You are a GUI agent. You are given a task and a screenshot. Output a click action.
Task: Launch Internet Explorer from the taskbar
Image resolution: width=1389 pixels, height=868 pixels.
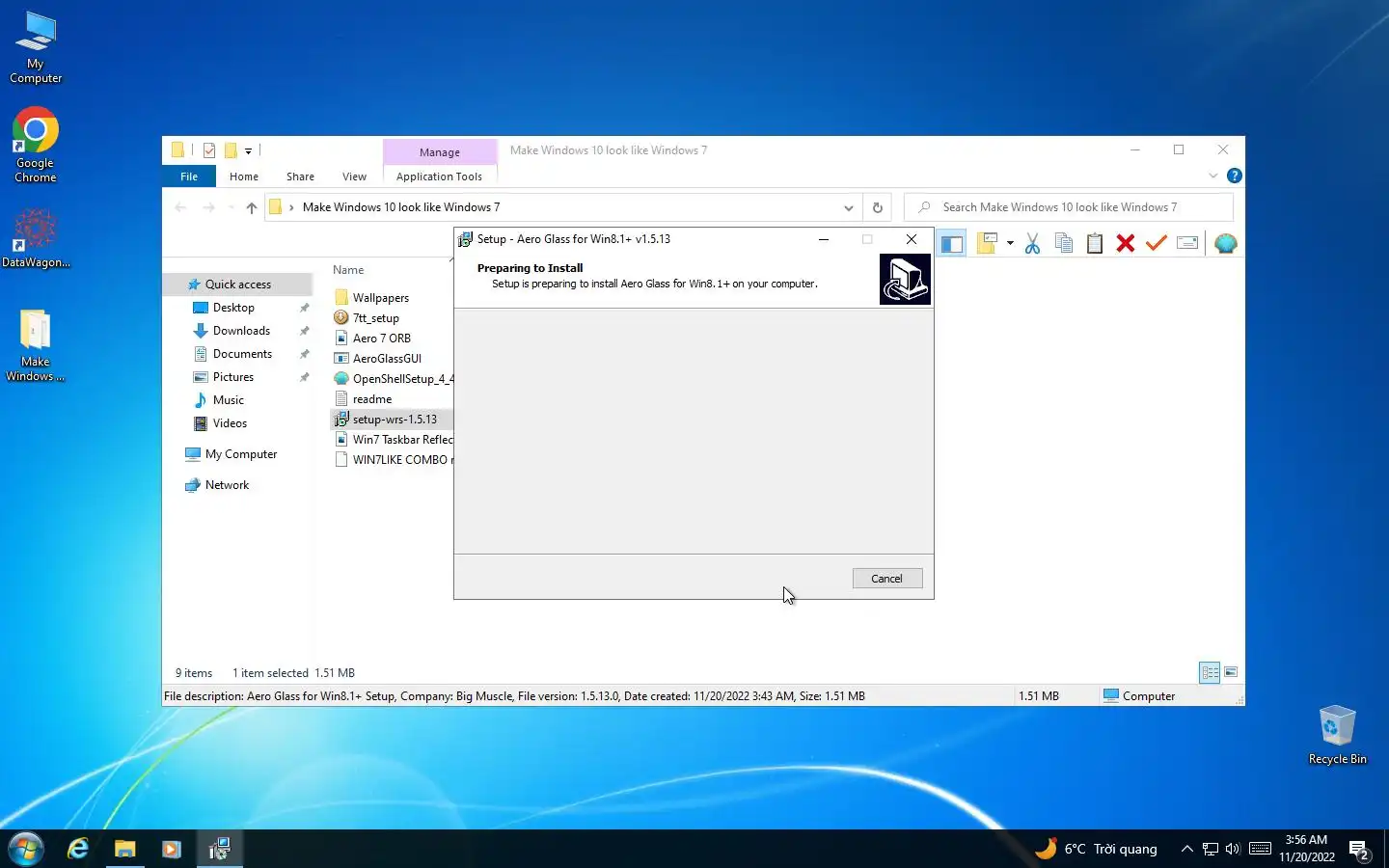[x=78, y=849]
